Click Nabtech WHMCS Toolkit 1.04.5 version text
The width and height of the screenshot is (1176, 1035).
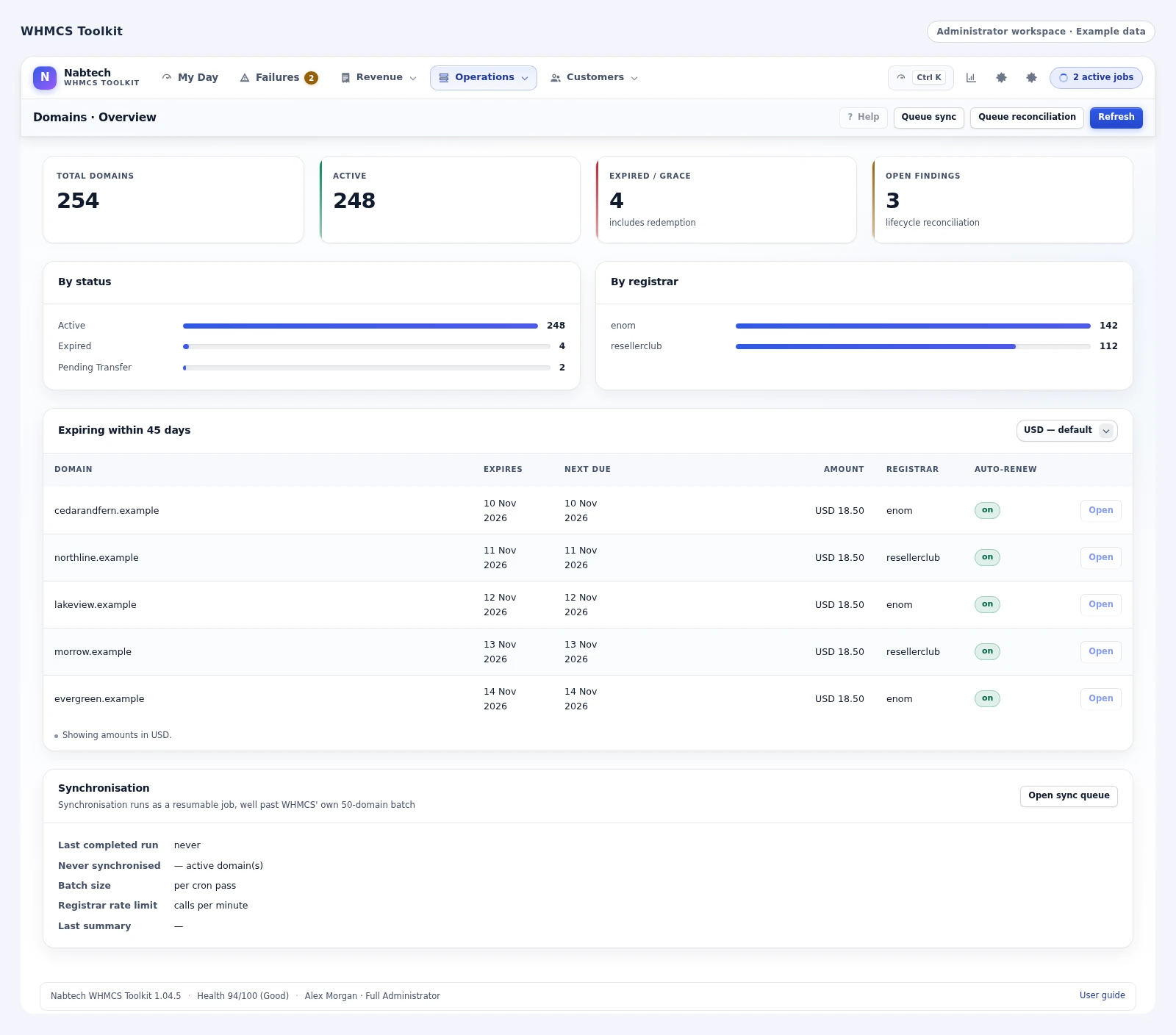point(115,996)
